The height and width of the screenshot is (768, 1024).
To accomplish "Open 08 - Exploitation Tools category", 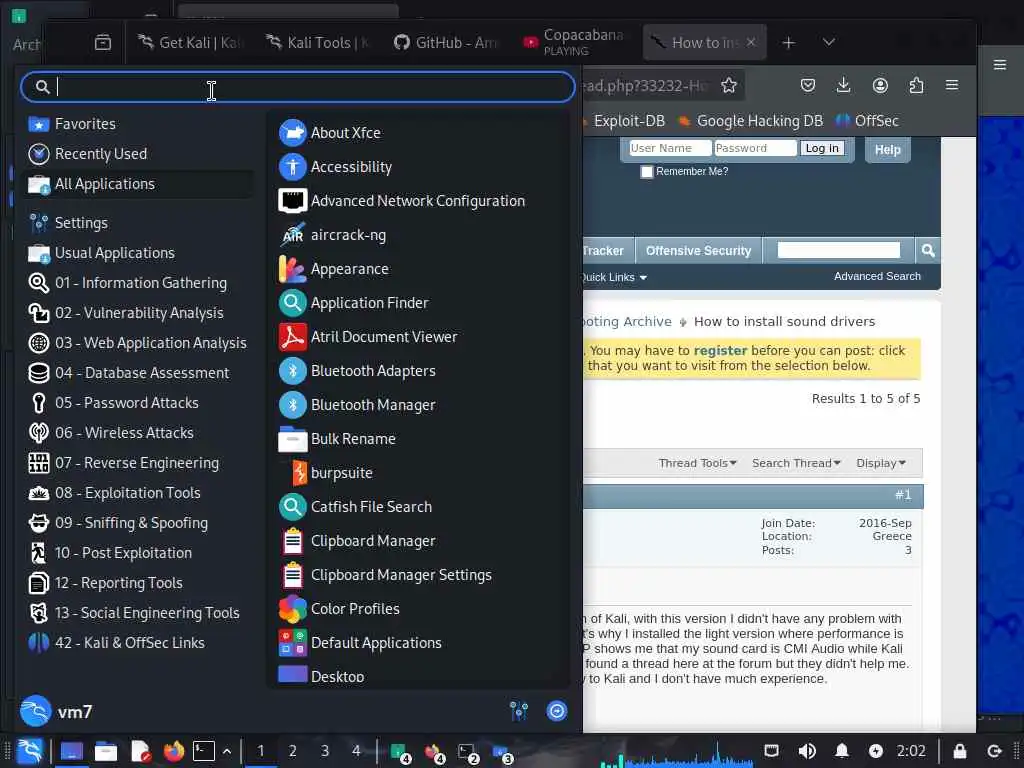I will click(137, 493).
